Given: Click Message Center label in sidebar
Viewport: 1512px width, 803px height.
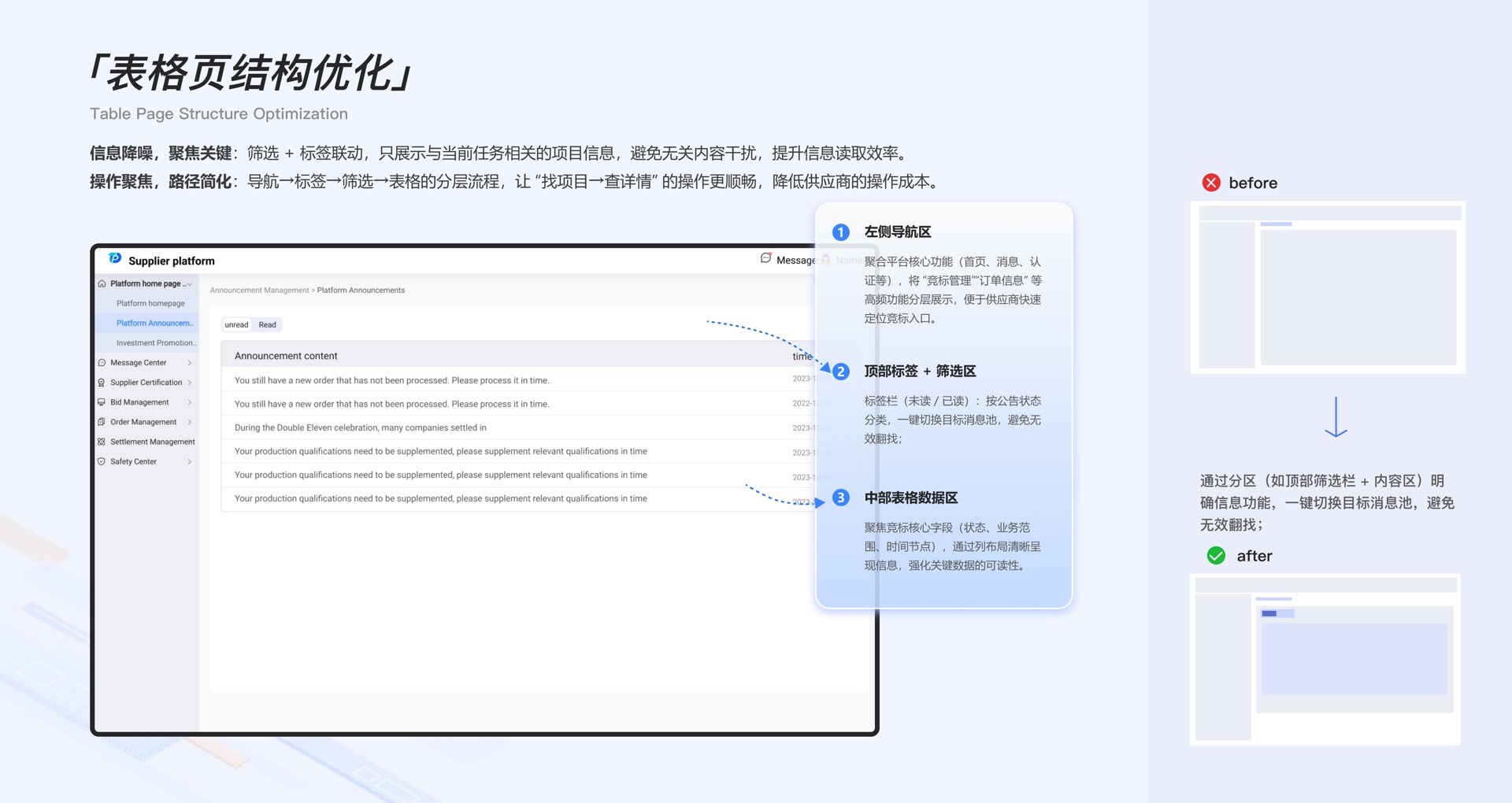Looking at the screenshot, I should (x=139, y=363).
